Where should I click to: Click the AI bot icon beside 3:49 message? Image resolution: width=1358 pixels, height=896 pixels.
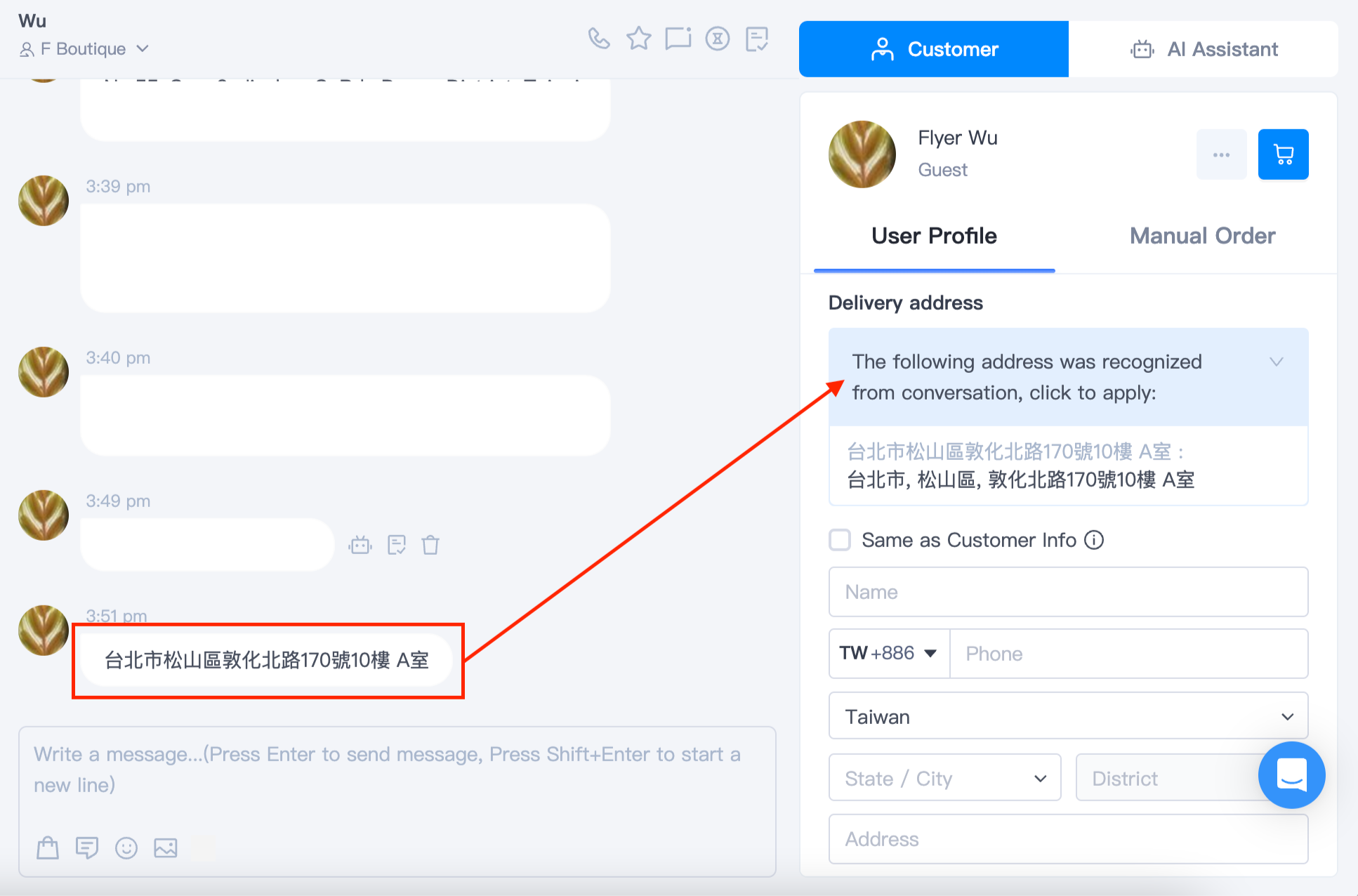point(360,545)
